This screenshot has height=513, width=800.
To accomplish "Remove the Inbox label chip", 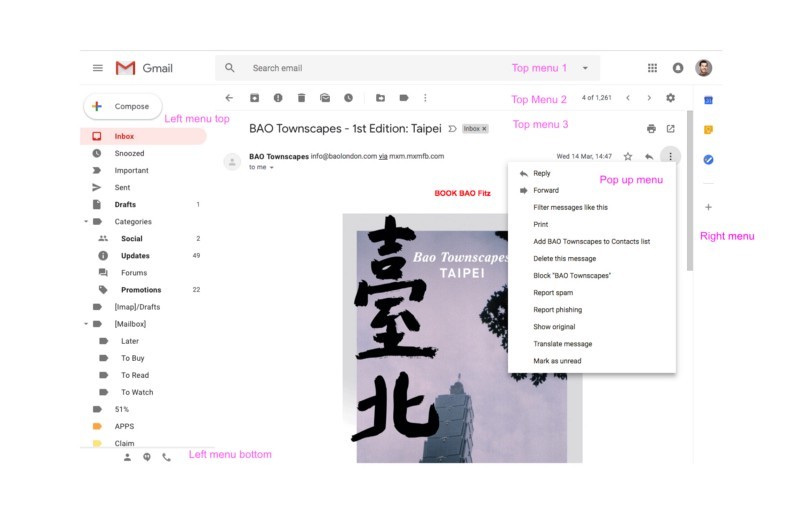I will (485, 129).
